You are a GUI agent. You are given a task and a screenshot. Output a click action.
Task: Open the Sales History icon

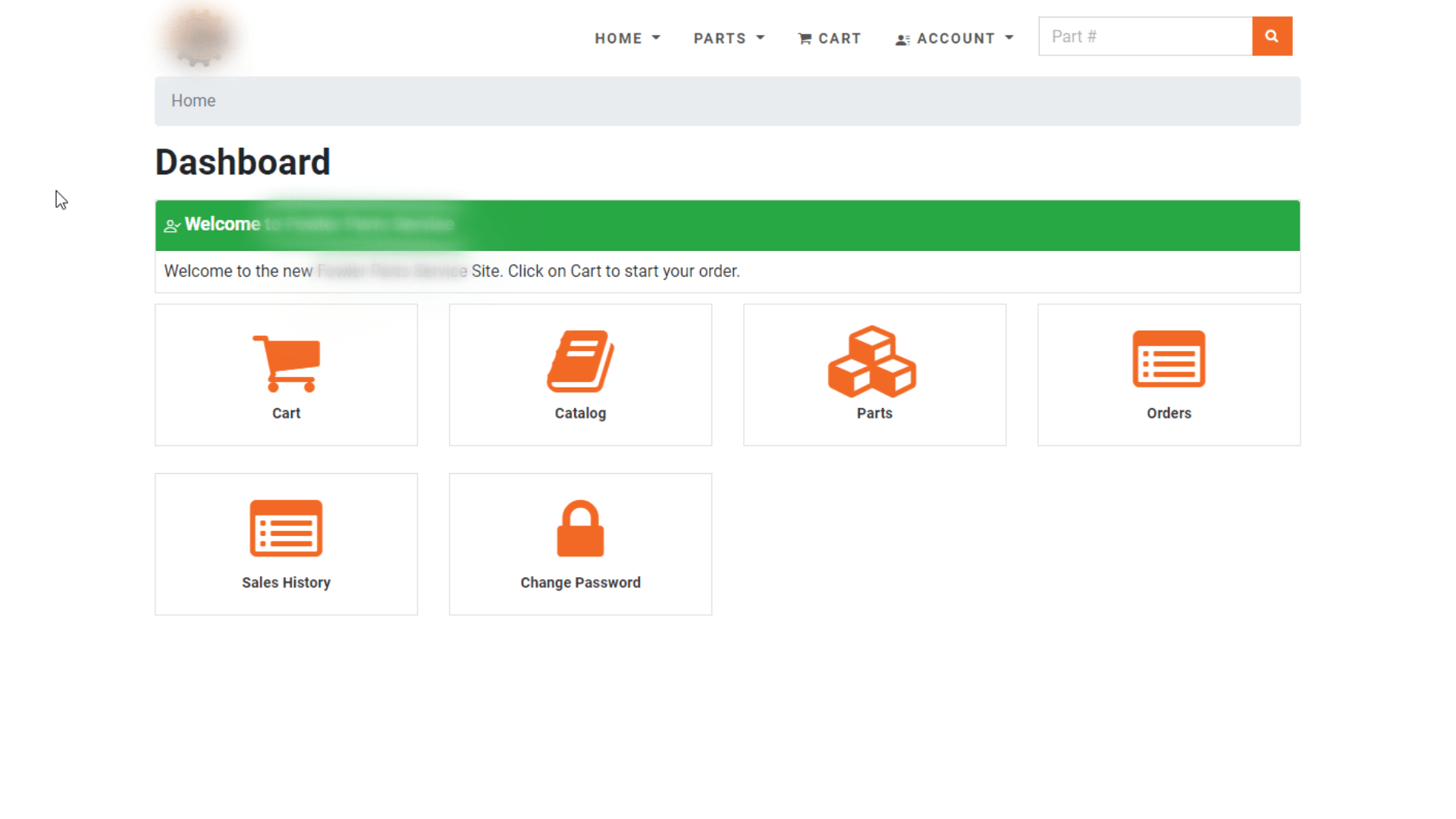coord(286,529)
